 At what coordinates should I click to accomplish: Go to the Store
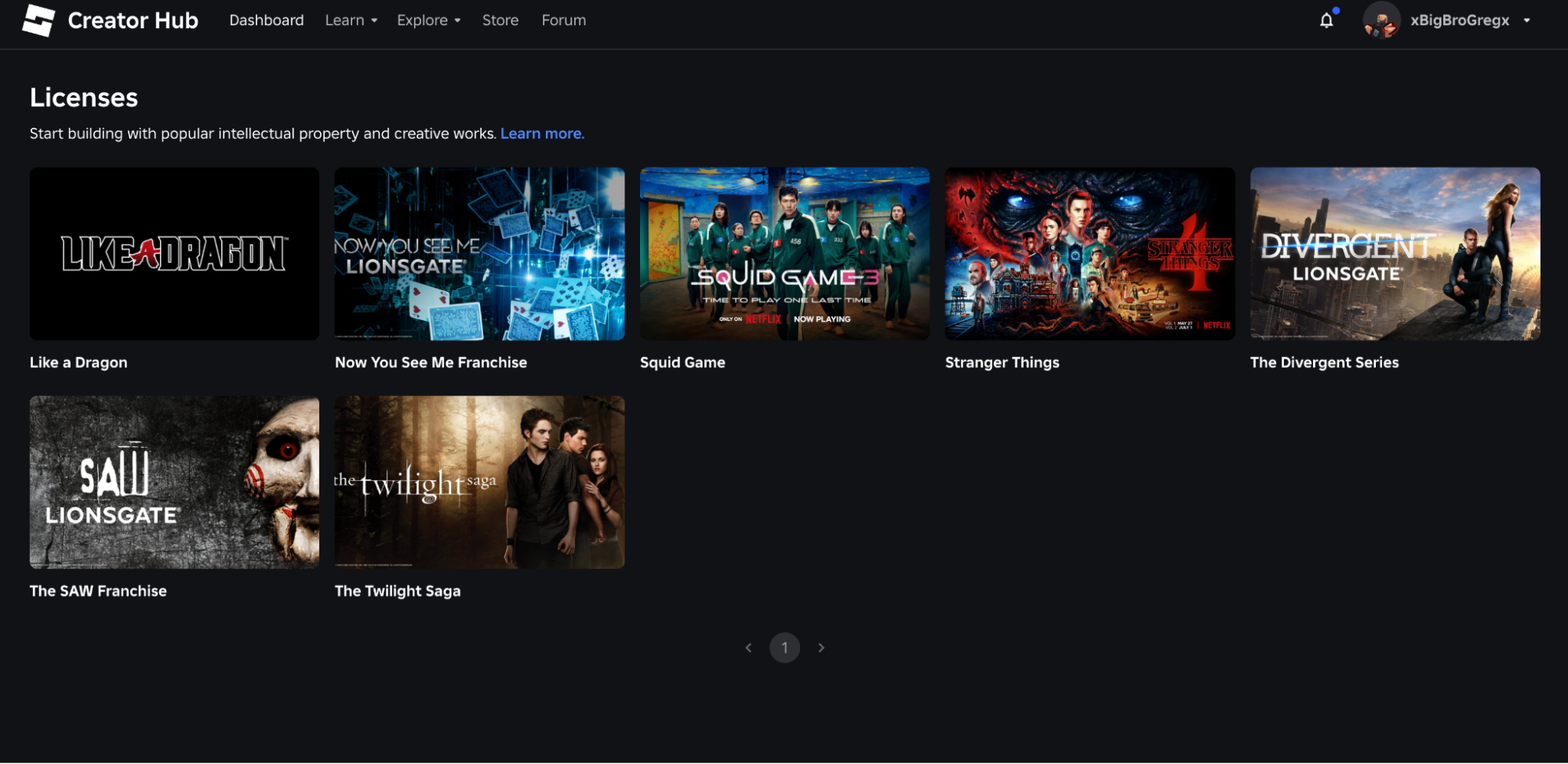tap(500, 20)
